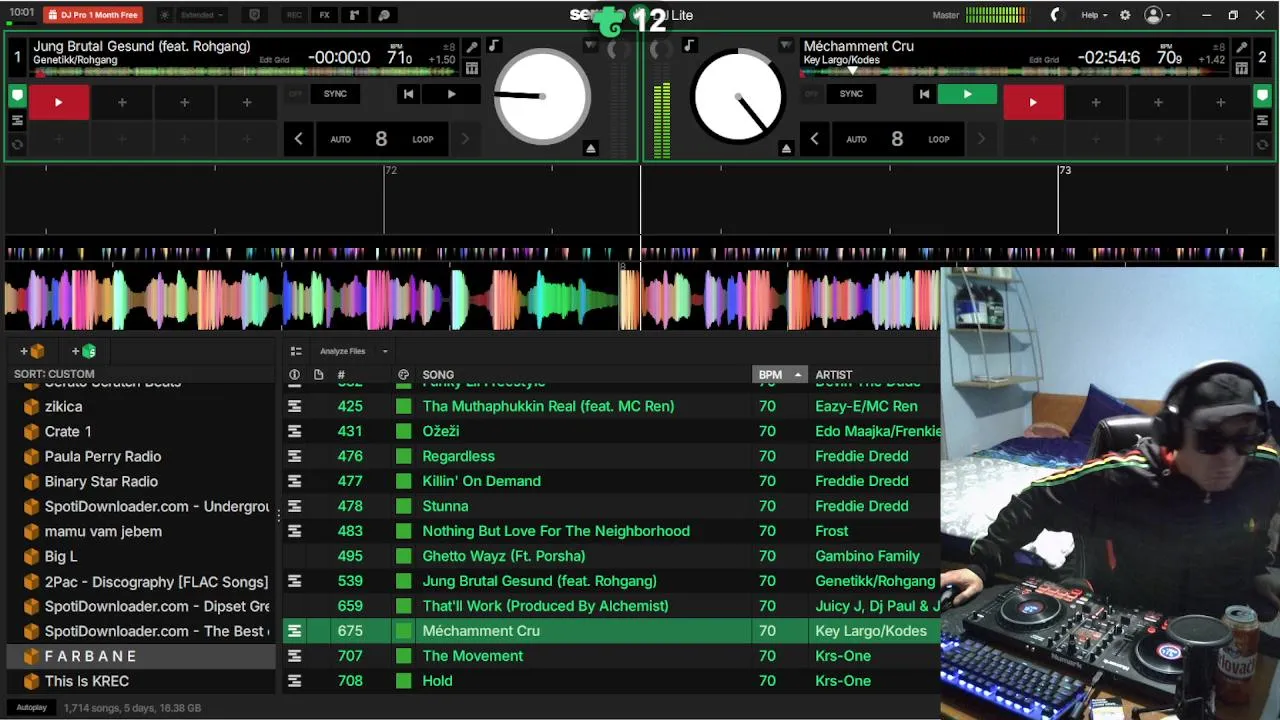Image resolution: width=1280 pixels, height=720 pixels.
Task: Open the Practice mode head icon
Action: 384,15
